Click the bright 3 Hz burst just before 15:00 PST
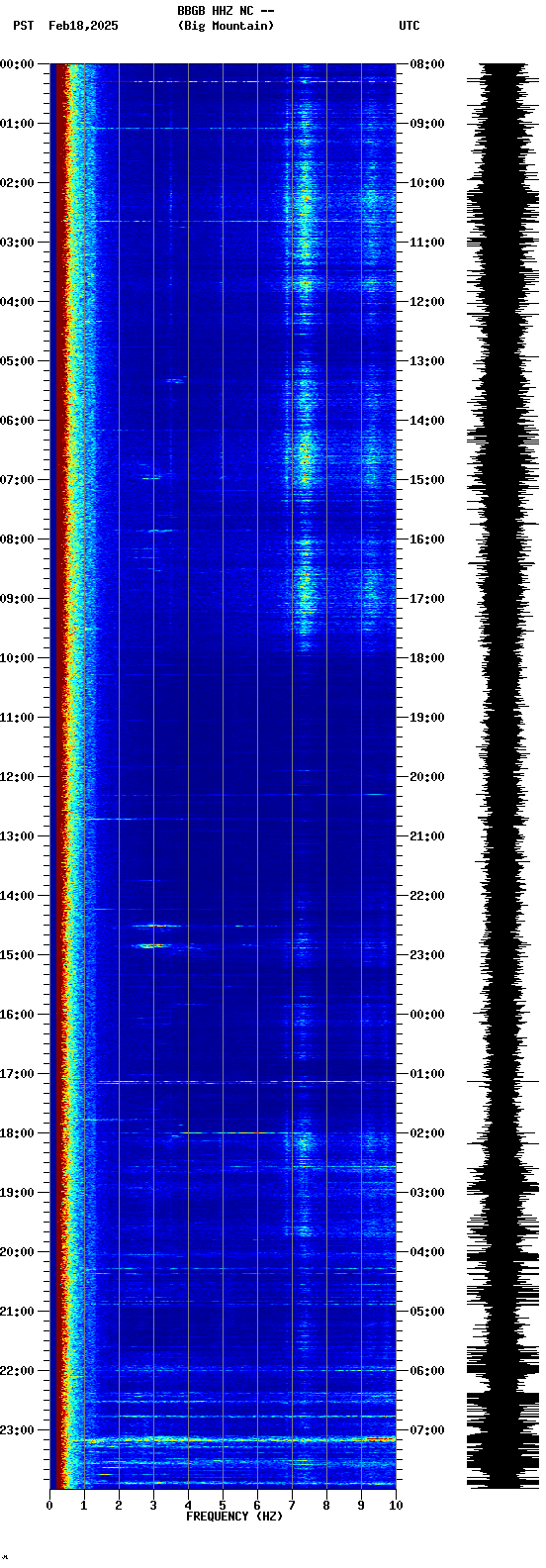Image resolution: width=546 pixels, height=1568 pixels. coord(152,946)
